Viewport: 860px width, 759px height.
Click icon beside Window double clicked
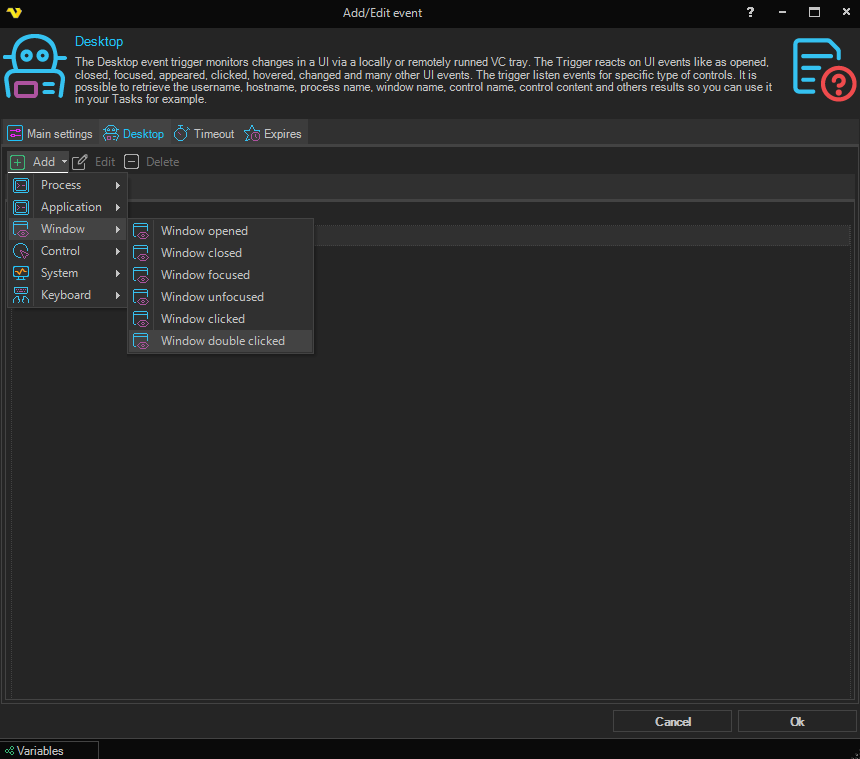(x=141, y=341)
